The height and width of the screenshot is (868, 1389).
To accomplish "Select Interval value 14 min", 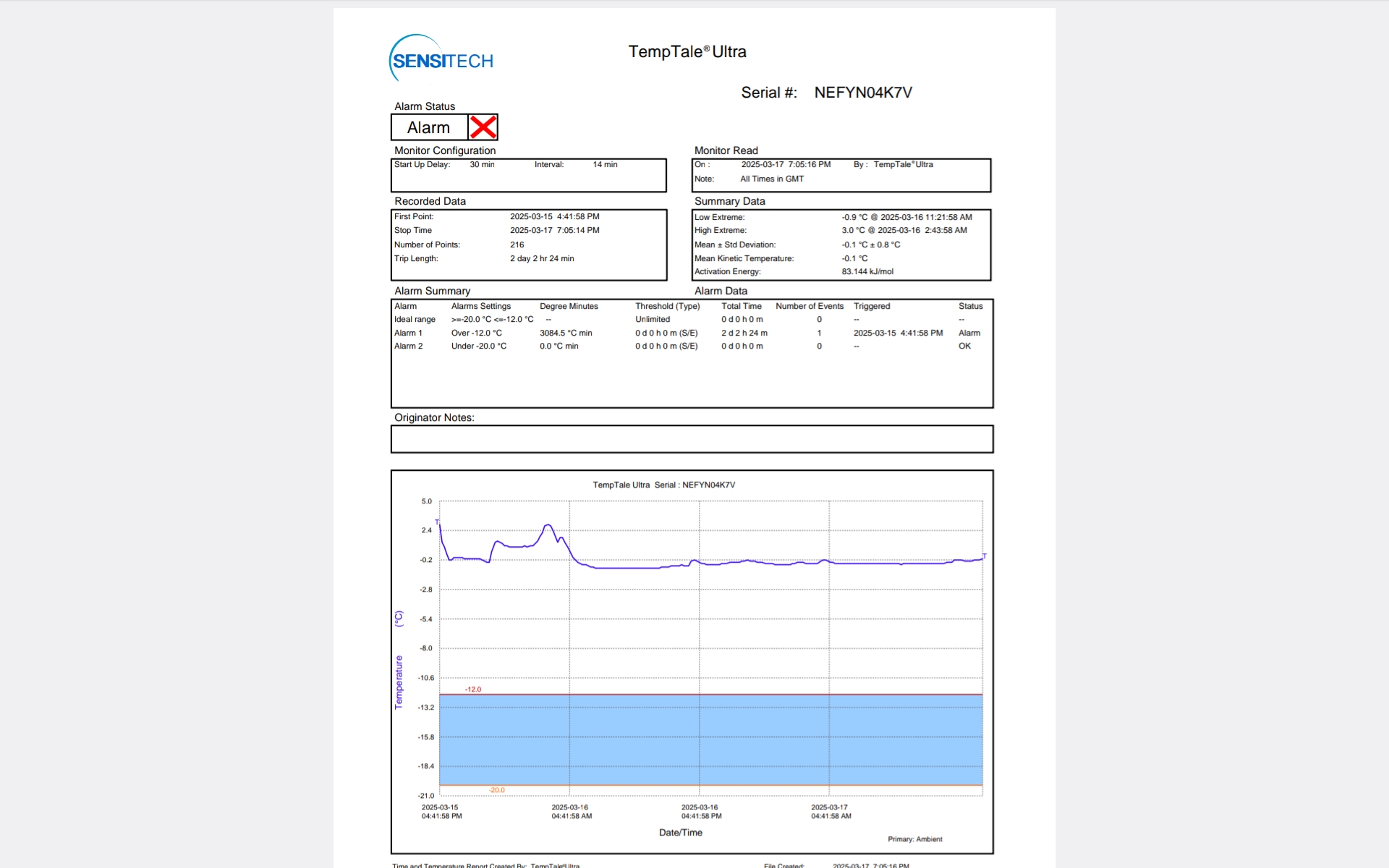I will coord(605,164).
